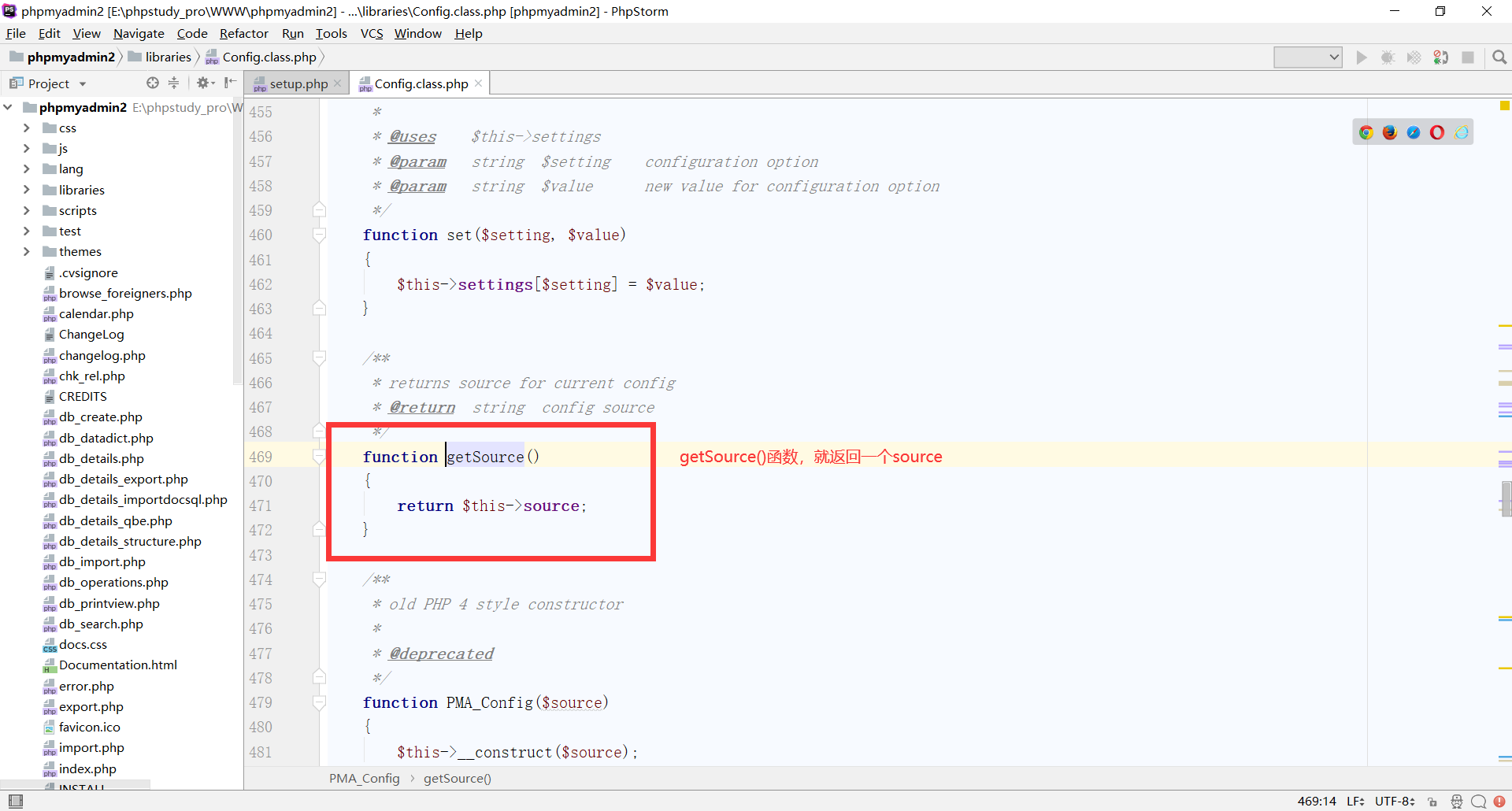Open the Navigate menu
Screen dimensions: 1512x811
coord(139,33)
